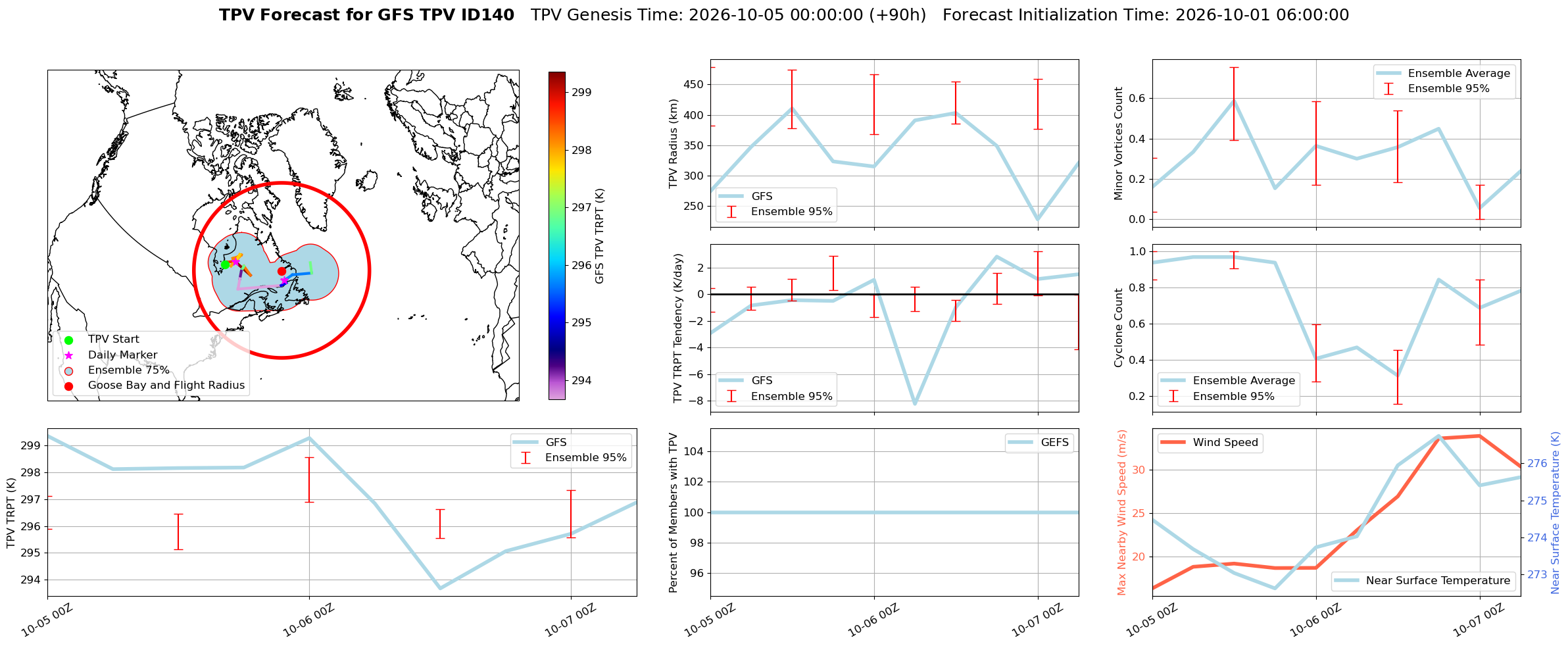Click the green TPV Start dot on map
Viewport: 1568px width, 646px height.
point(225,264)
